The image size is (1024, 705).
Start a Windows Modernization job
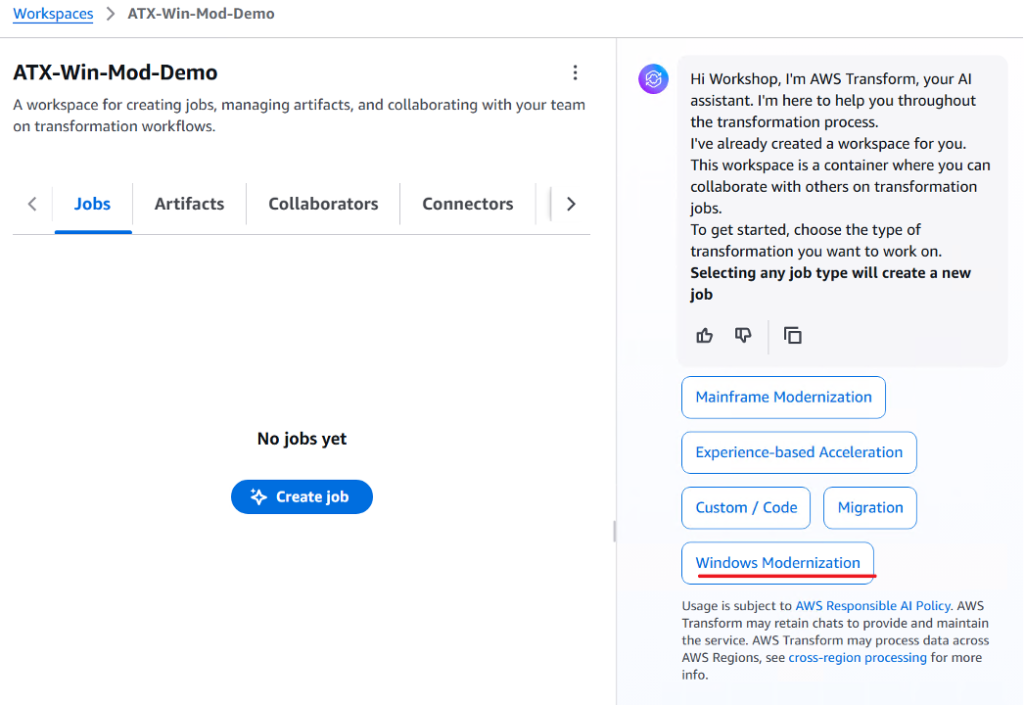(777, 563)
